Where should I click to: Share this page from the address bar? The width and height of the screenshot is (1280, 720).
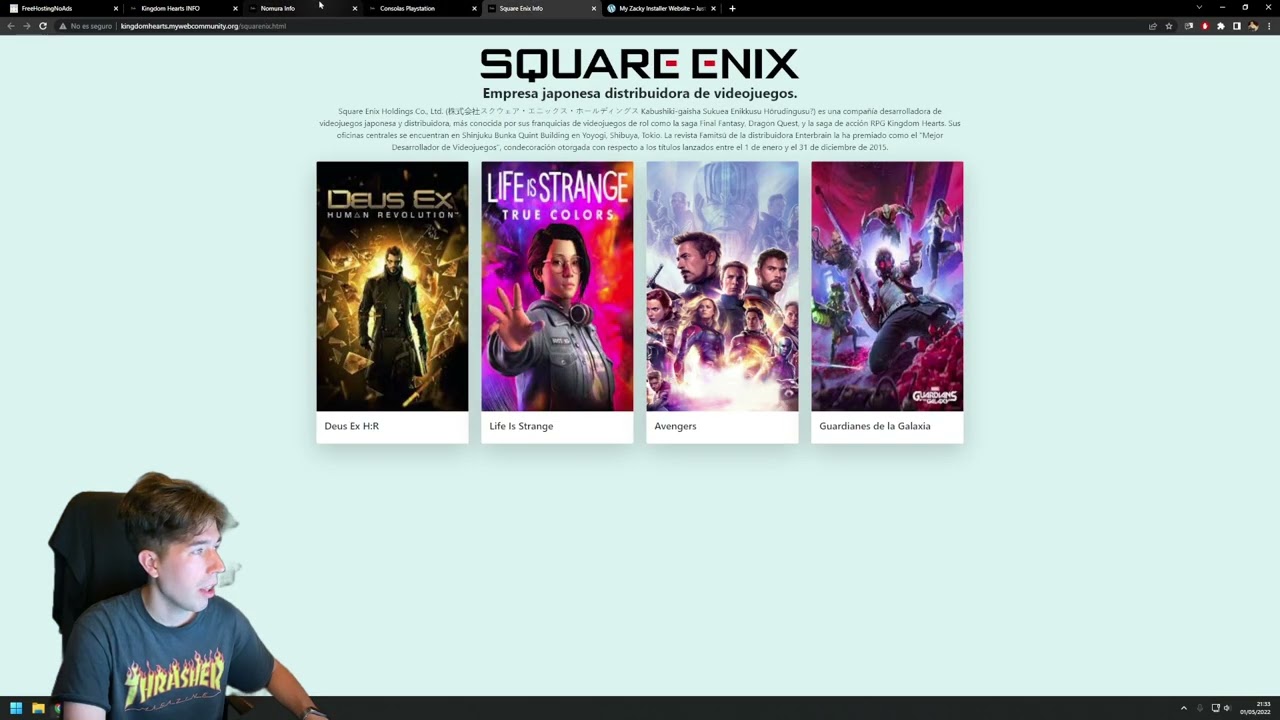tap(1152, 26)
